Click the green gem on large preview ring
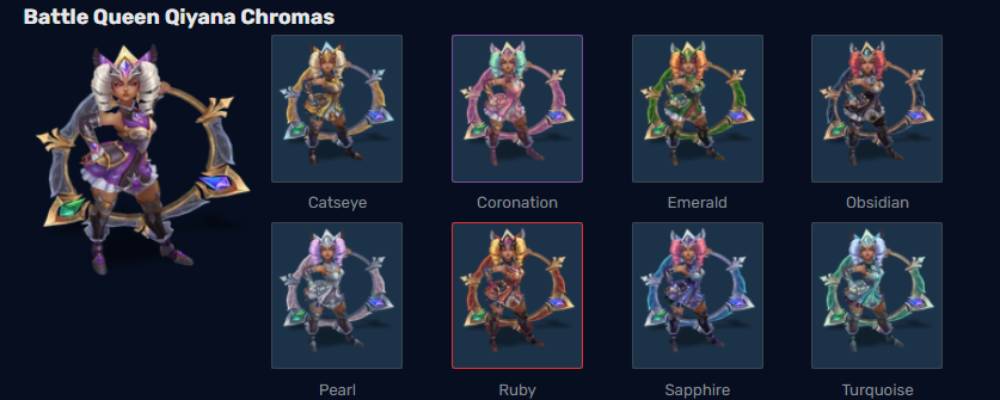This screenshot has height=400, width=1000. click(x=70, y=207)
